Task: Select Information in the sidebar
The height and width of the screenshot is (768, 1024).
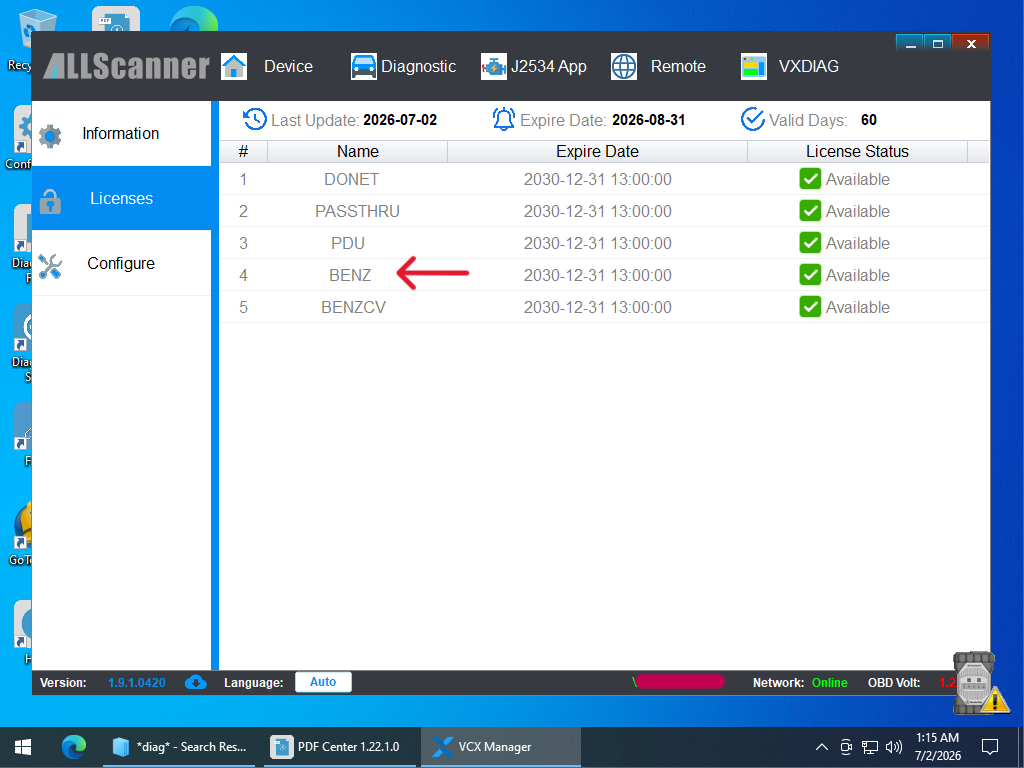Action: point(121,133)
